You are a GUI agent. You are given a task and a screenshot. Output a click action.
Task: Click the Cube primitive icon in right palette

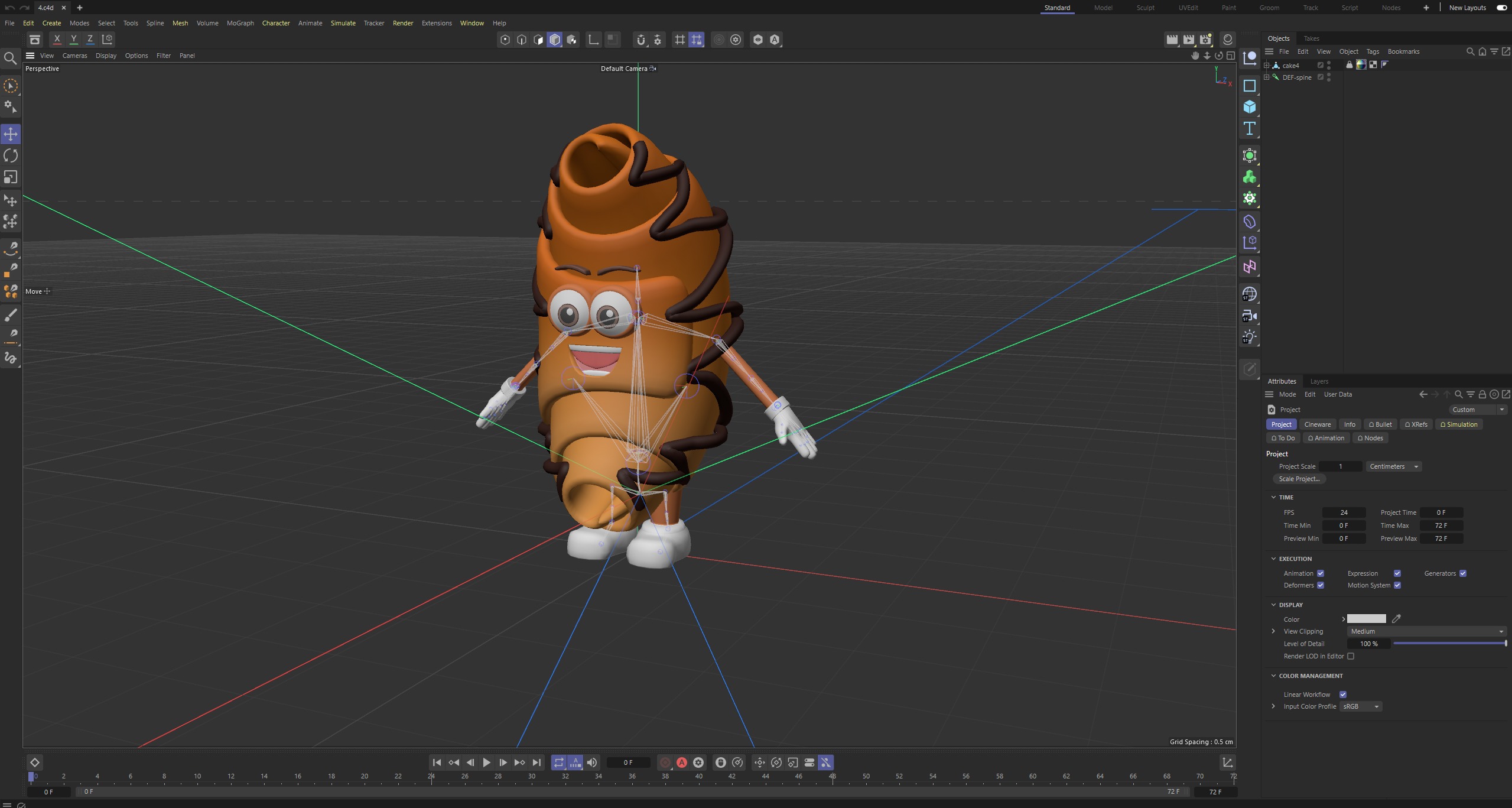[x=1249, y=107]
